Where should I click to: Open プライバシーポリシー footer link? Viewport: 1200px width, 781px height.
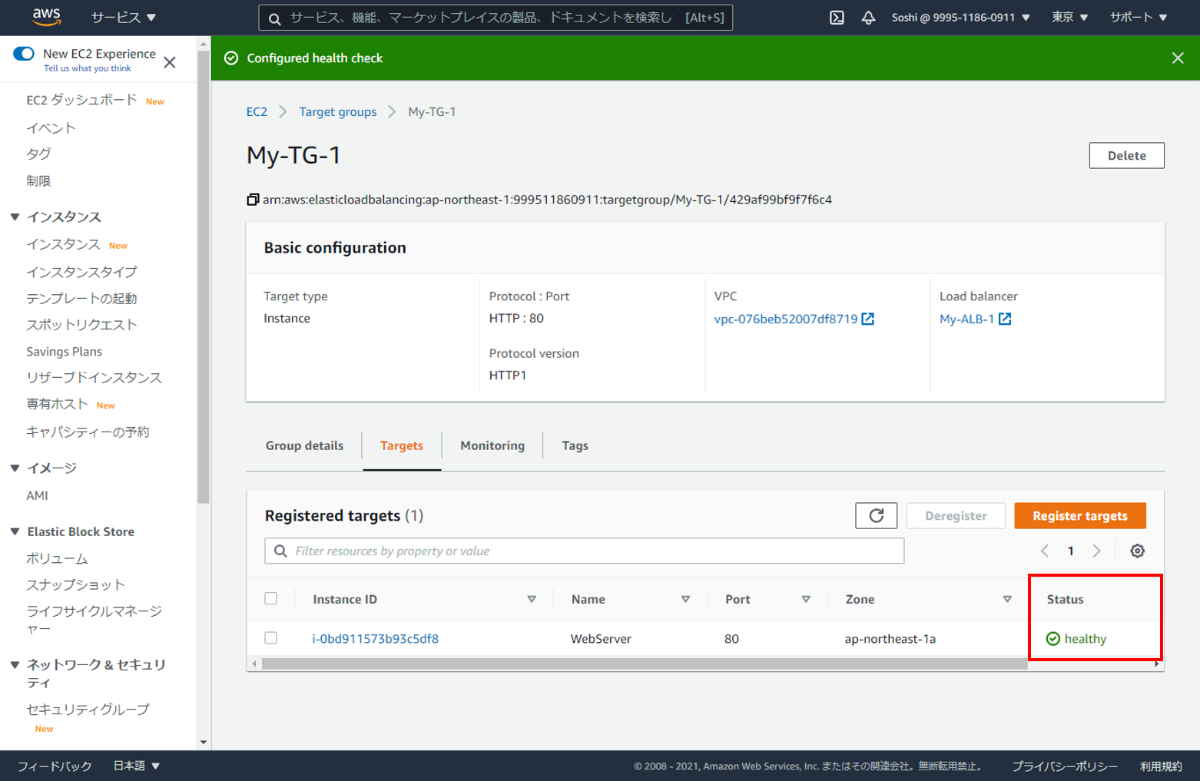coord(1064,766)
